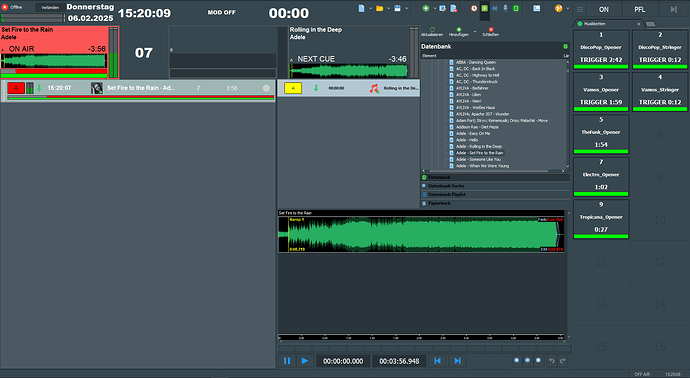The height and width of the screenshot is (378, 690).
Task: Click the undo arrow in editor controls
Action: 552,361
